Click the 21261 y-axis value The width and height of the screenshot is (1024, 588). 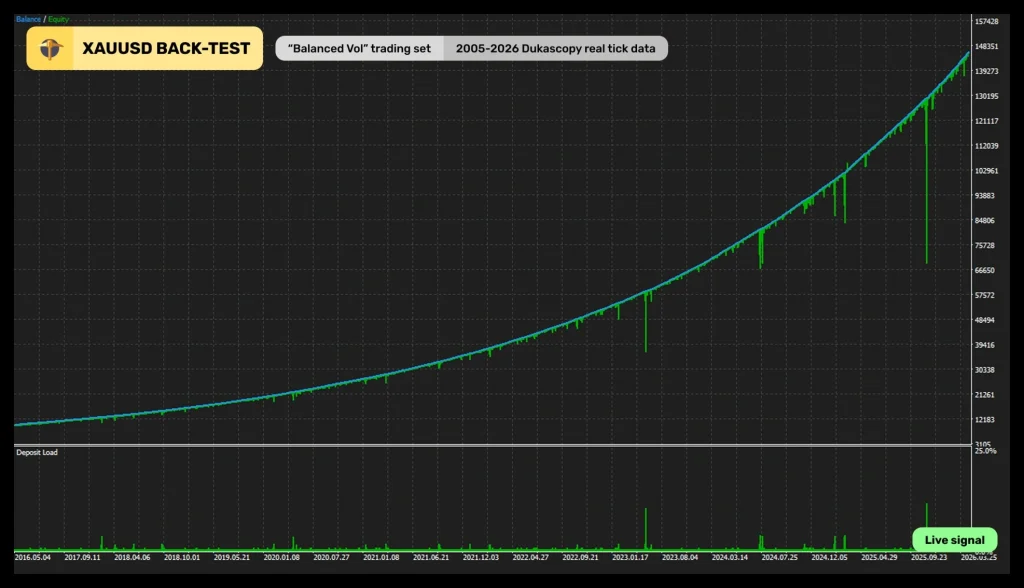(x=984, y=395)
